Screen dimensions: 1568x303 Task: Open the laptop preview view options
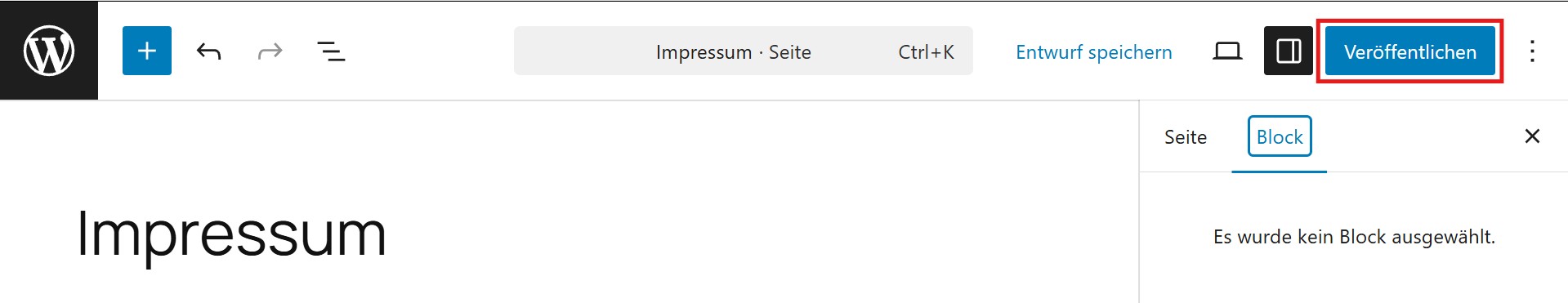coord(1227,51)
